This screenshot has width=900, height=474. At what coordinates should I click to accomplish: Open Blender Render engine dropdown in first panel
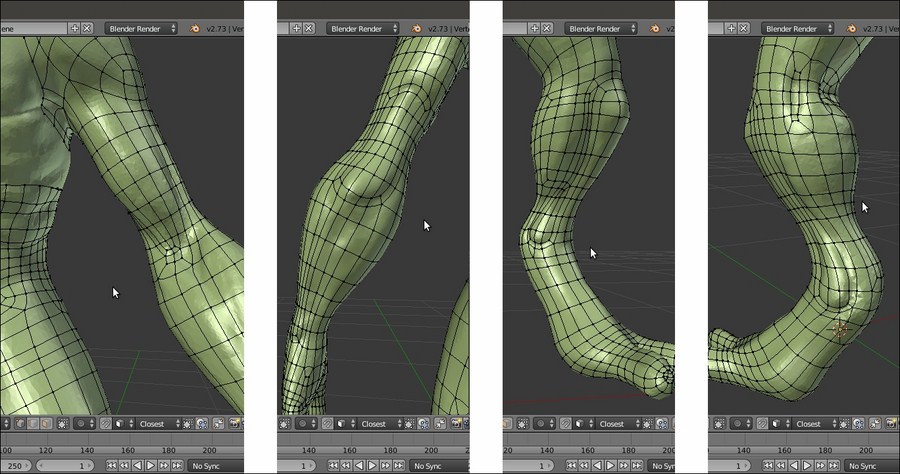141,28
